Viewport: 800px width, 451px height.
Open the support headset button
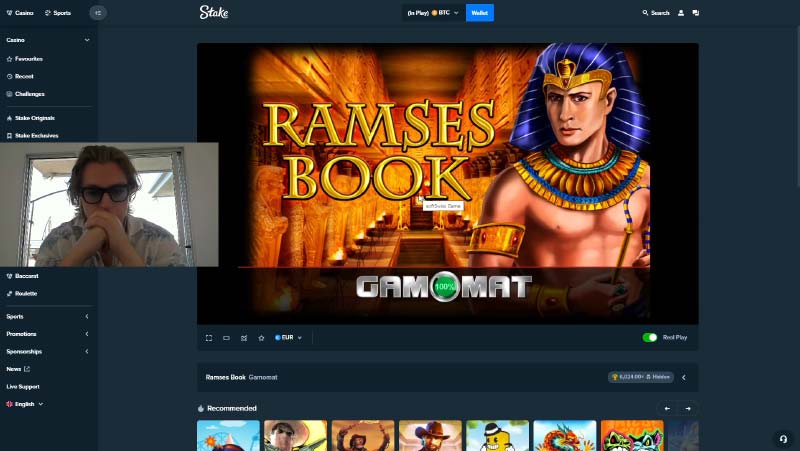783,438
